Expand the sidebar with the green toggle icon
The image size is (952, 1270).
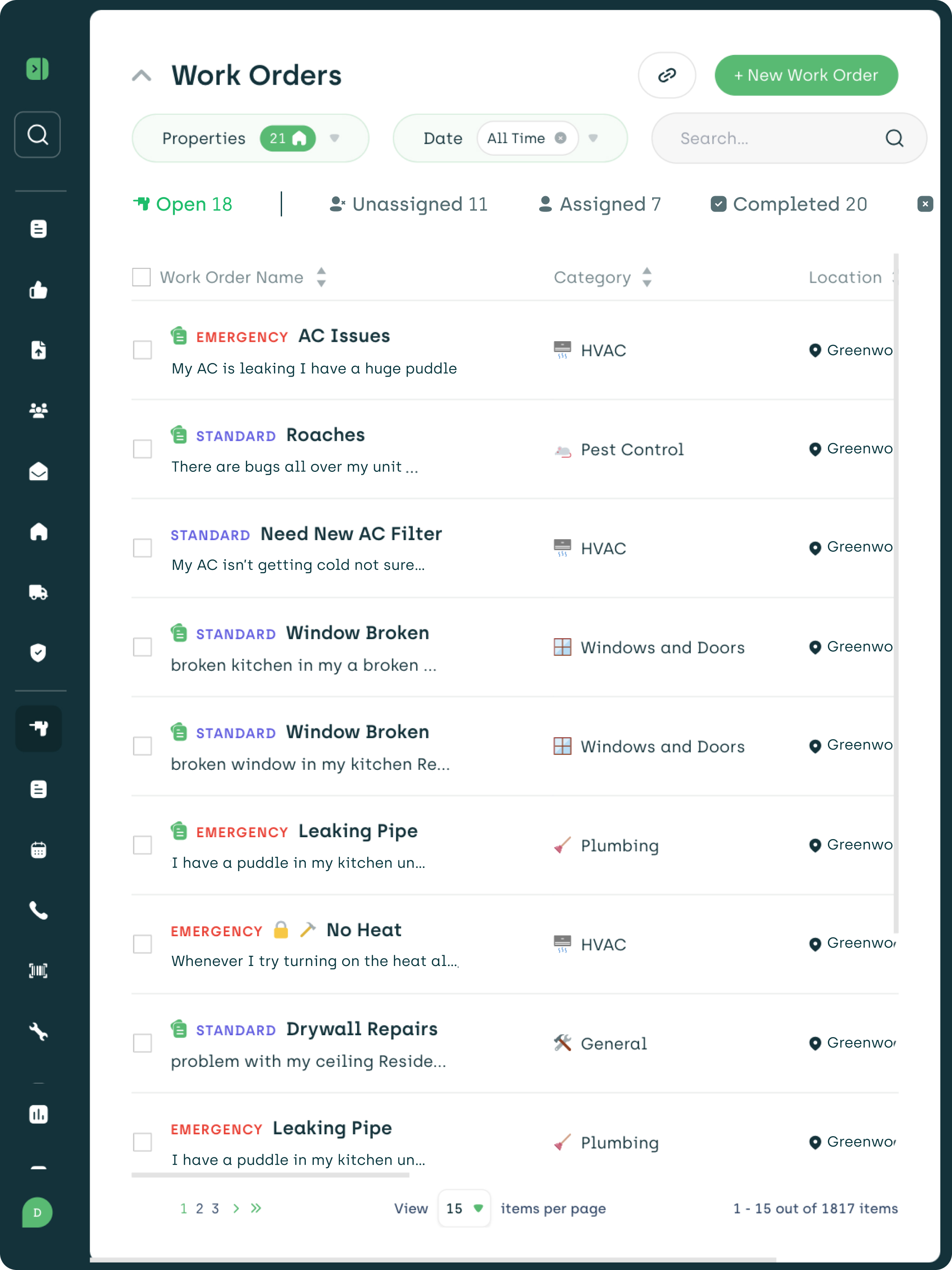click(37, 69)
